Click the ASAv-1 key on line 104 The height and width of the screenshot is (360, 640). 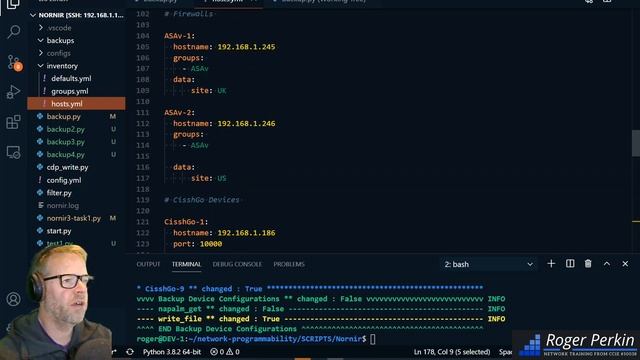178,36
